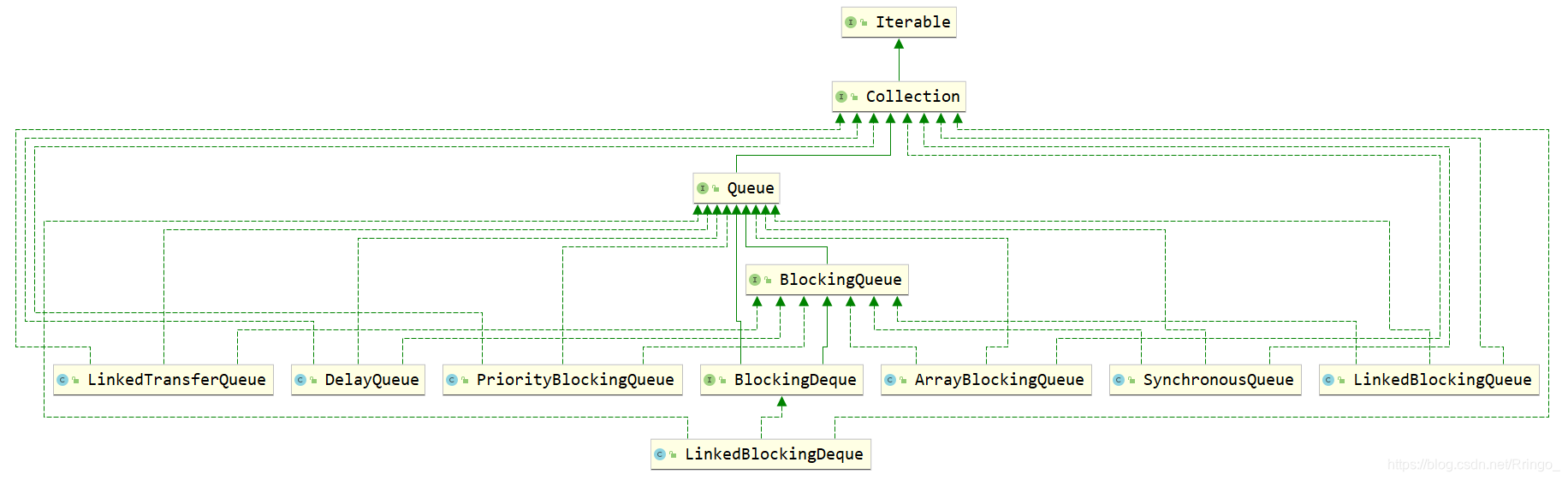This screenshot has height=480, width=1568.
Task: Click the interface icon beside Collection
Action: pos(841,97)
